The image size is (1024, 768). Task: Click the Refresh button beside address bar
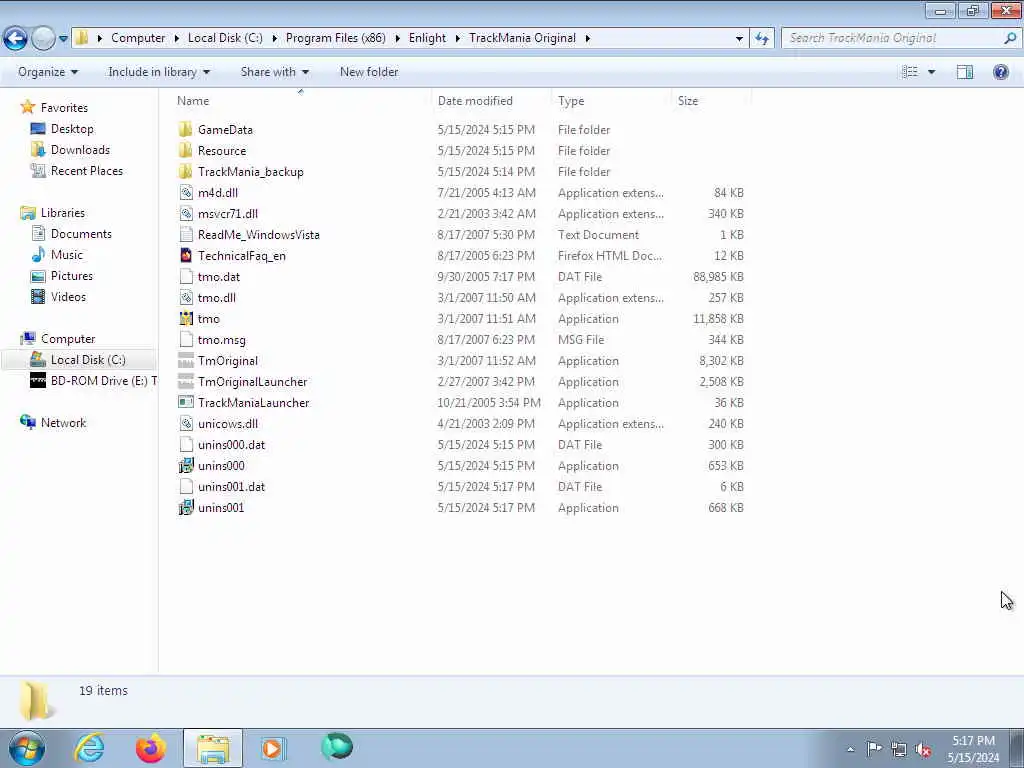pyautogui.click(x=761, y=38)
